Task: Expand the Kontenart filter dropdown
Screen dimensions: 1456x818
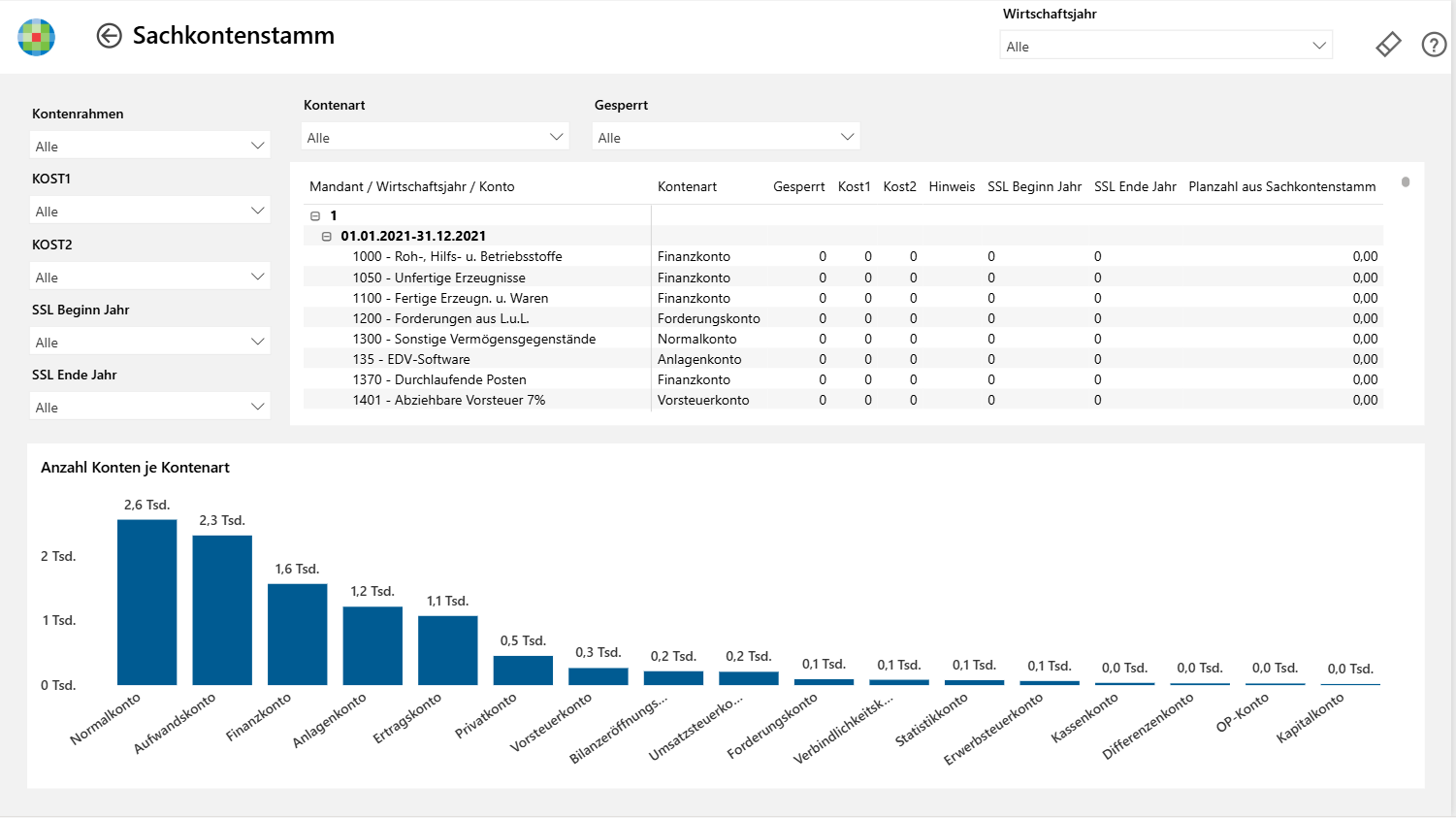Action: (435, 137)
